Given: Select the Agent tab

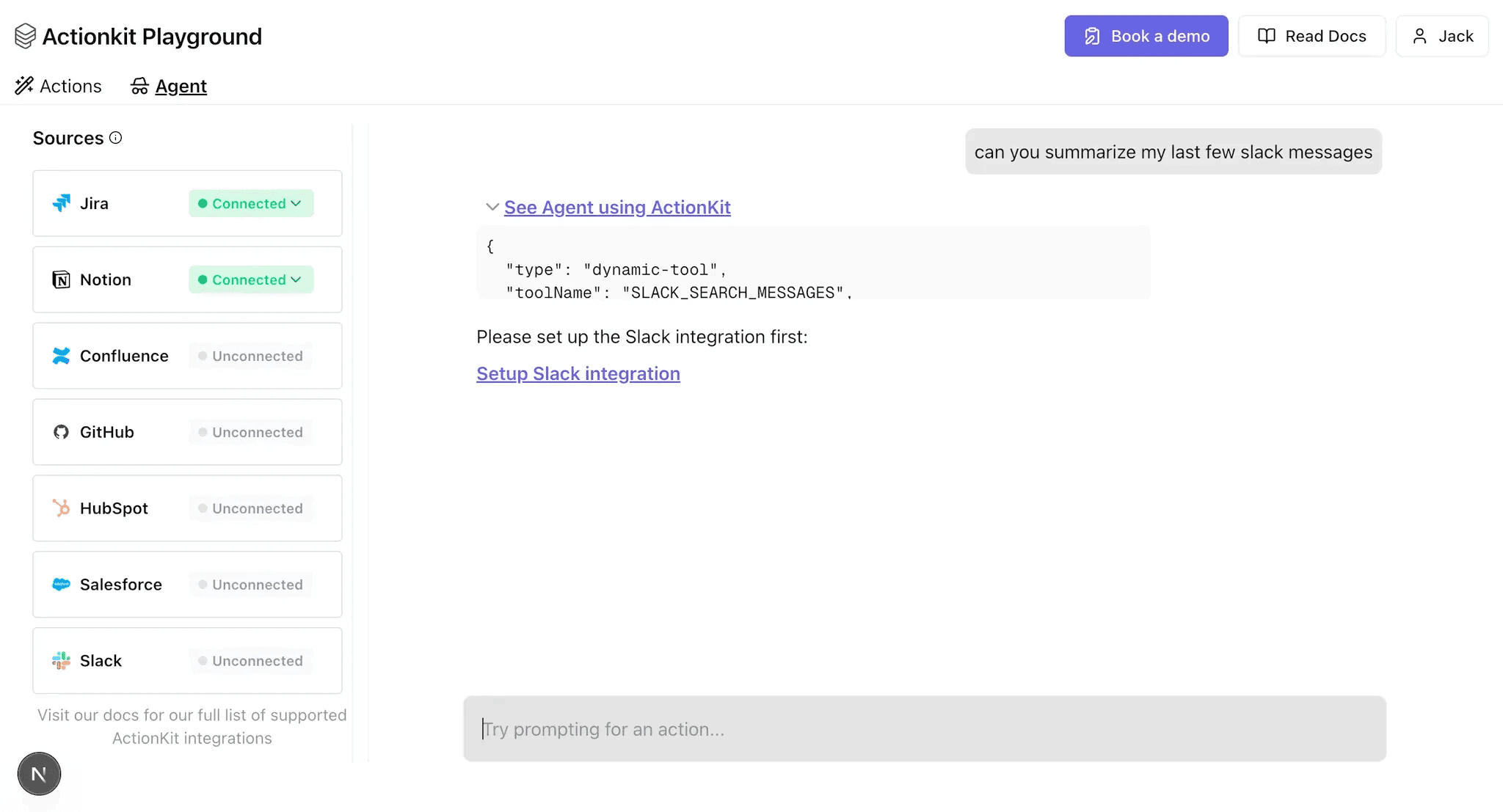Looking at the screenshot, I should pyautogui.click(x=170, y=86).
